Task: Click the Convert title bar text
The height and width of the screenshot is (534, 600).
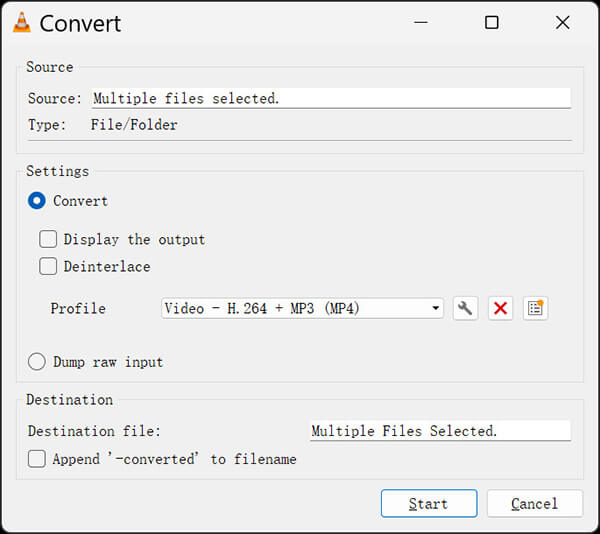Action: [82, 22]
